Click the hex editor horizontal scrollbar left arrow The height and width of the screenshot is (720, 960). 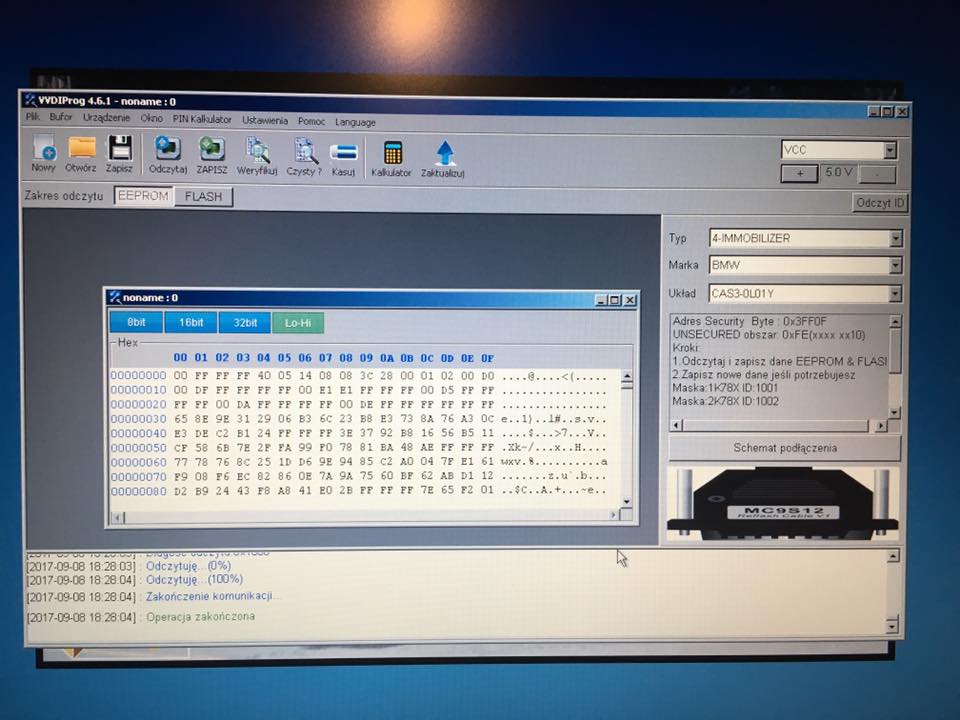[118, 517]
